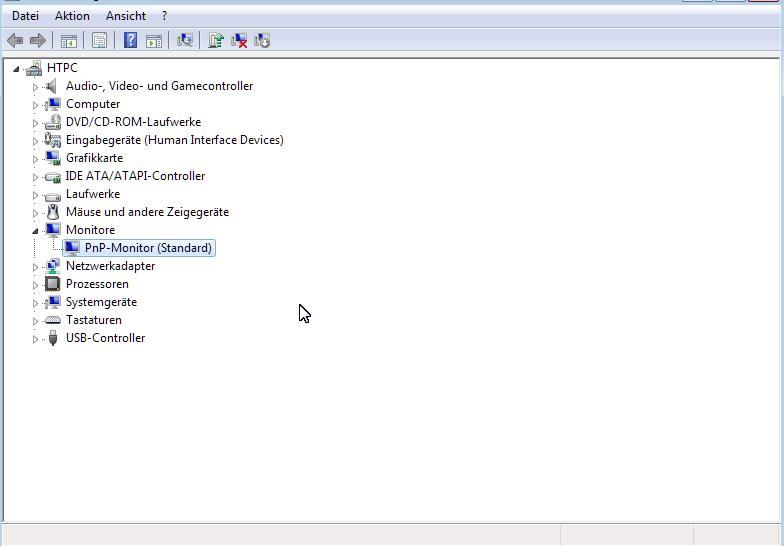Open the Ansicht menu
Viewport: 784px width, 546px height.
coord(126,16)
